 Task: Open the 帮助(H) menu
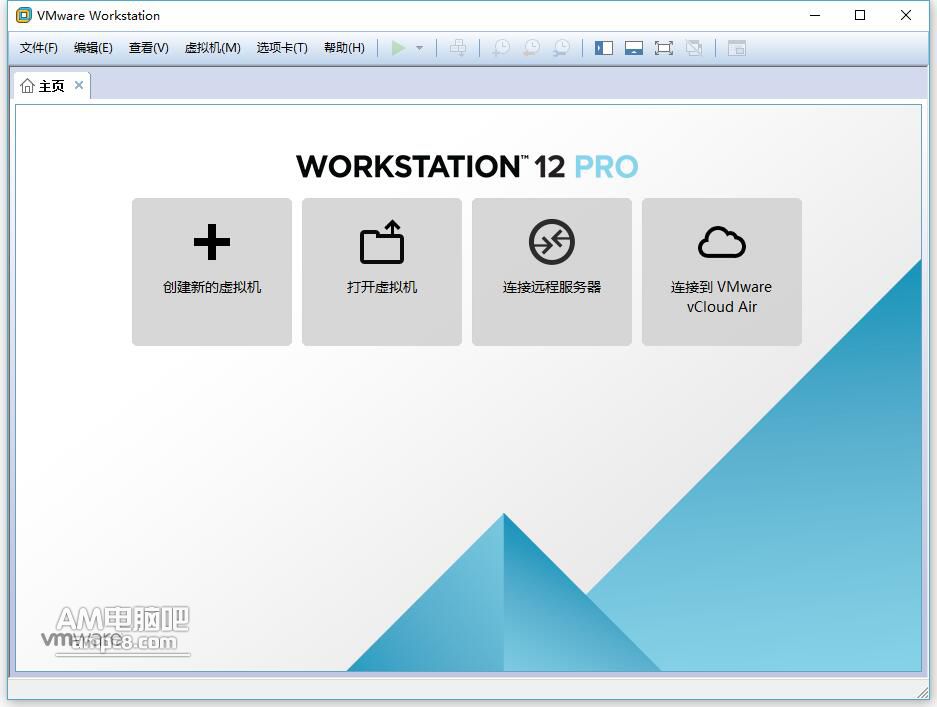coord(344,48)
